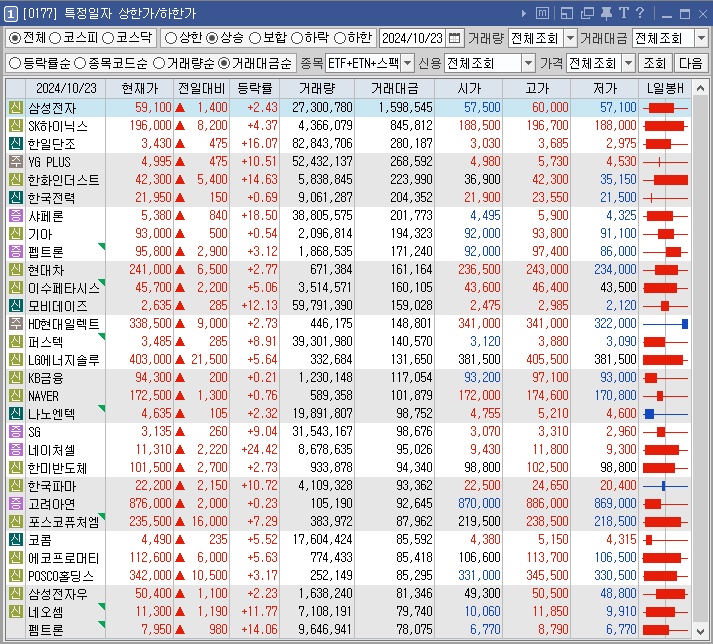Click the vertical scrollbar track

(x=700, y=359)
